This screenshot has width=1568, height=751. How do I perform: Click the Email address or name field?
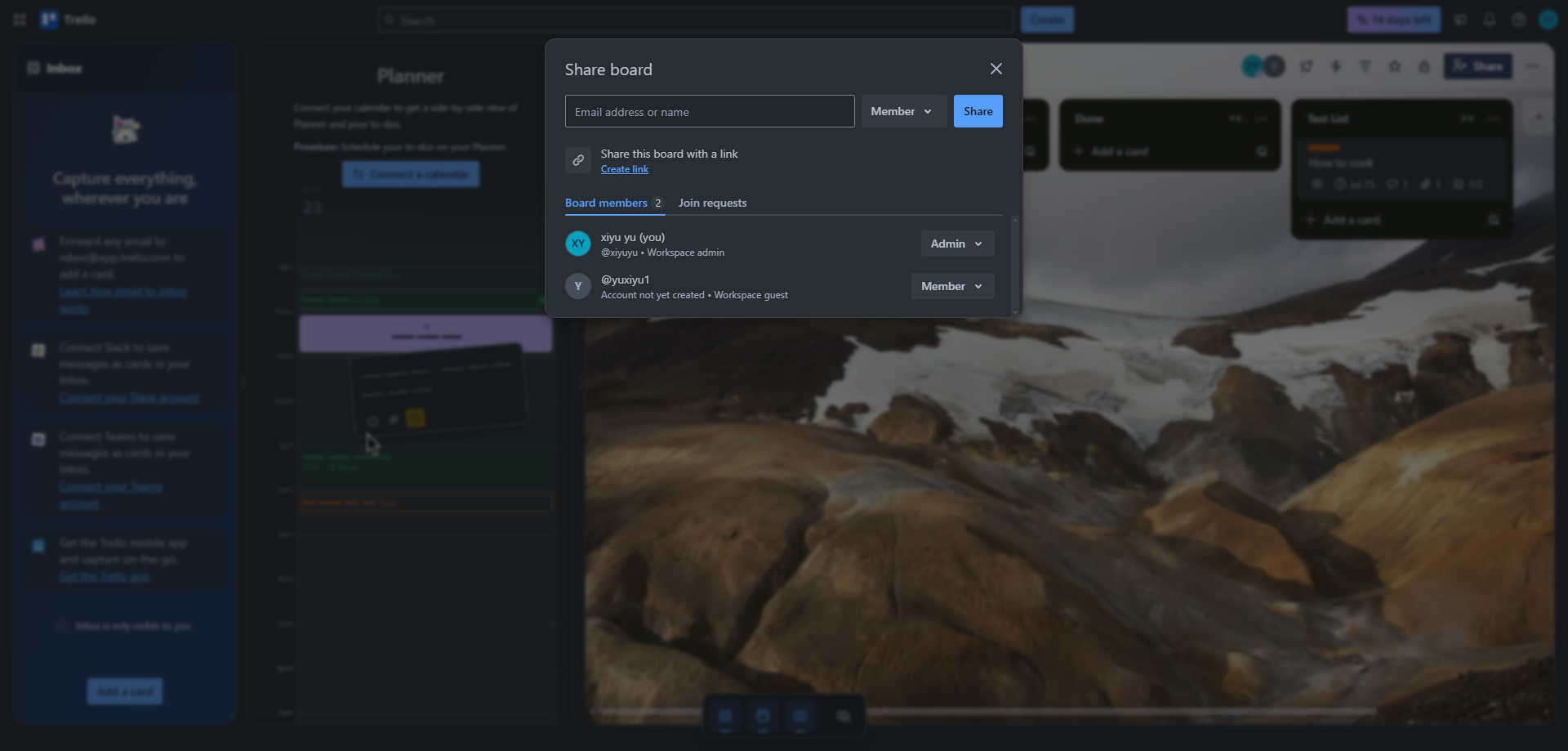click(710, 111)
